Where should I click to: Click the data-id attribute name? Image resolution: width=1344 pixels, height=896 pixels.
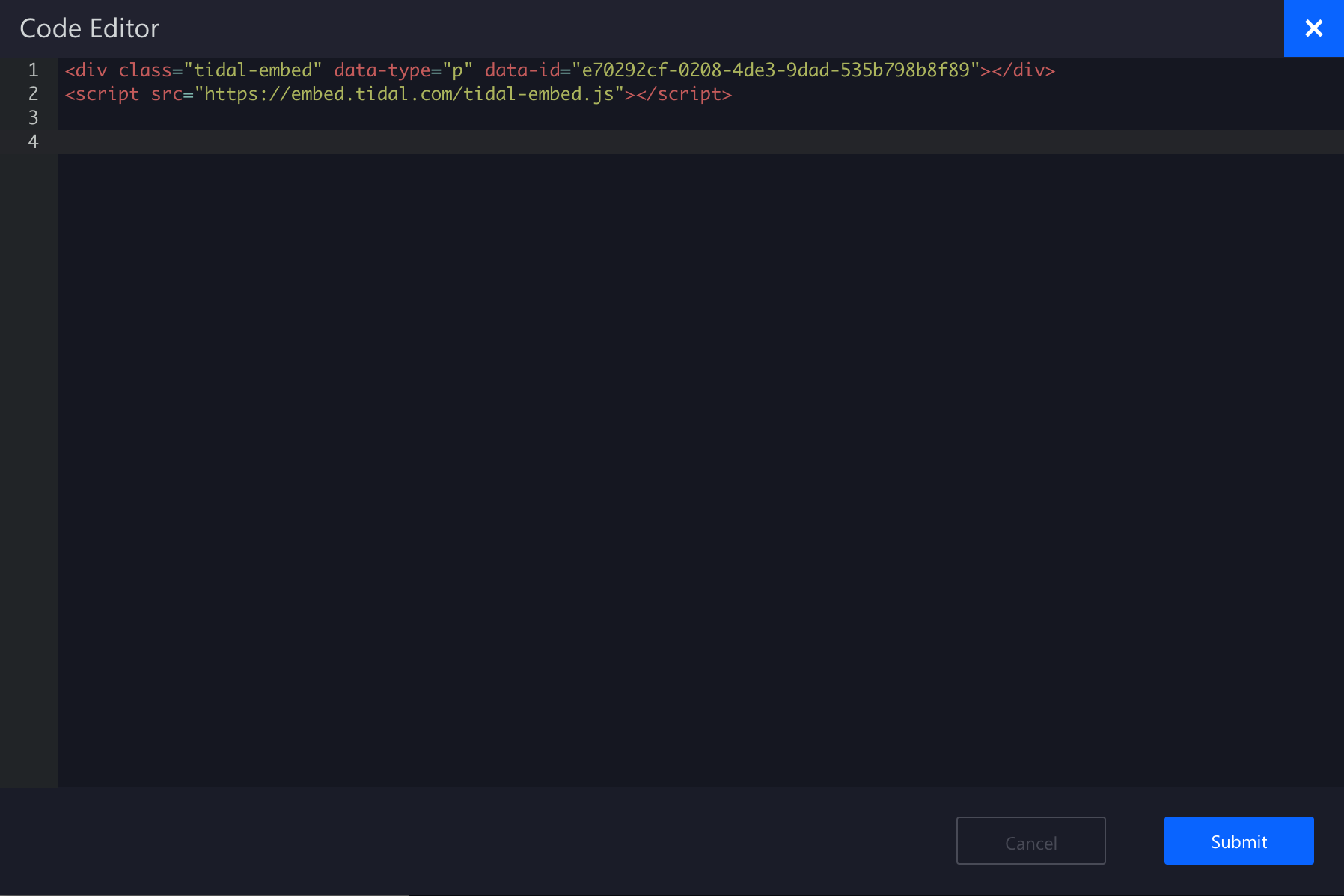(522, 70)
